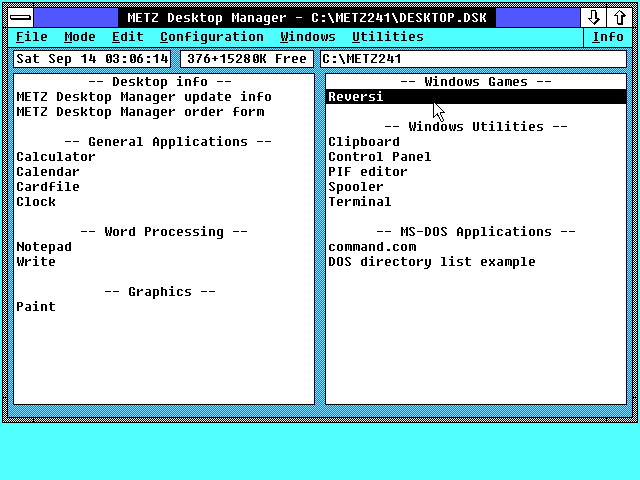
Task: Click the Word Processing section header
Action: pos(164,232)
